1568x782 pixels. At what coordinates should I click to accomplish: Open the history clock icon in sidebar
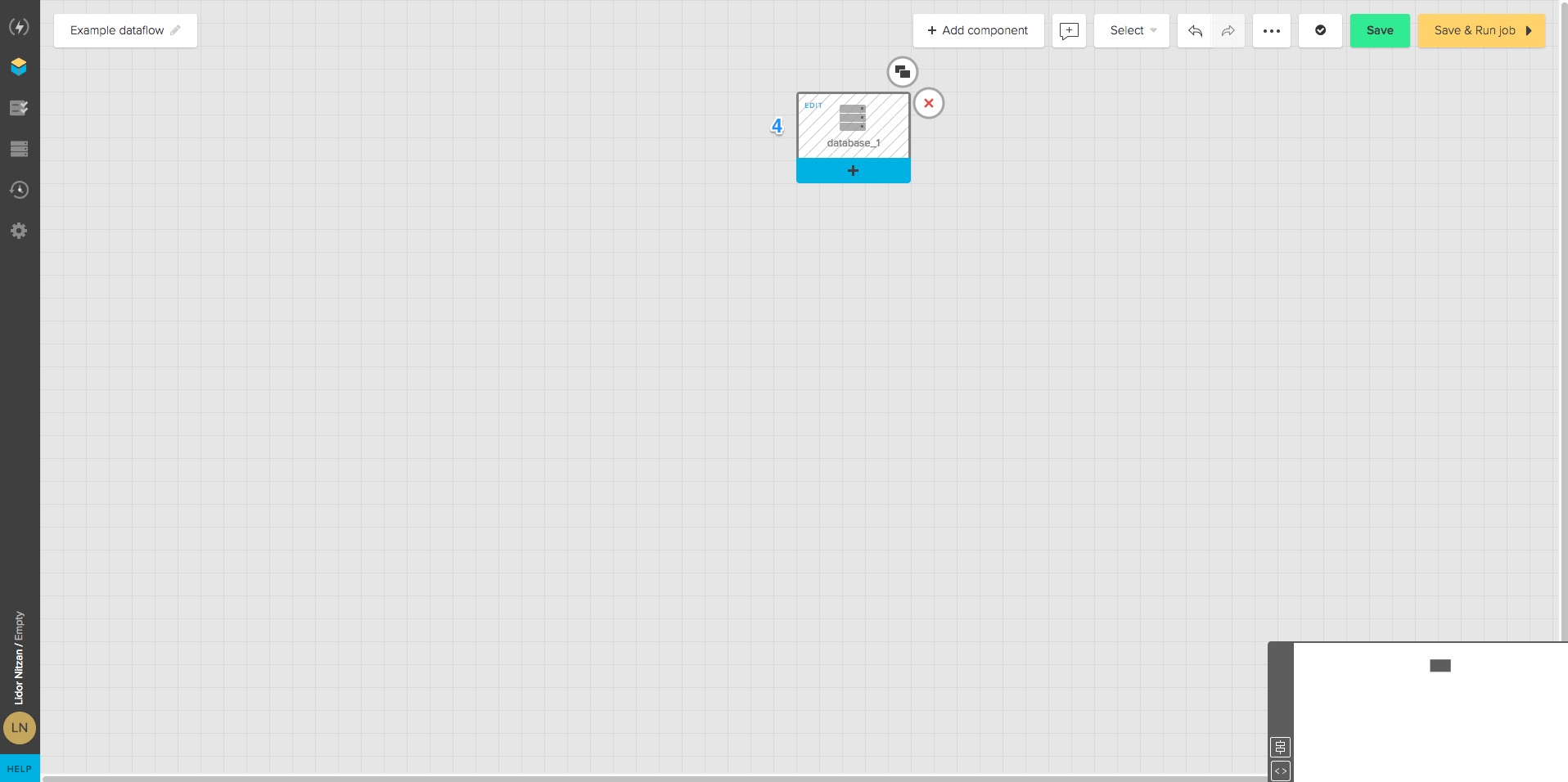pos(19,190)
